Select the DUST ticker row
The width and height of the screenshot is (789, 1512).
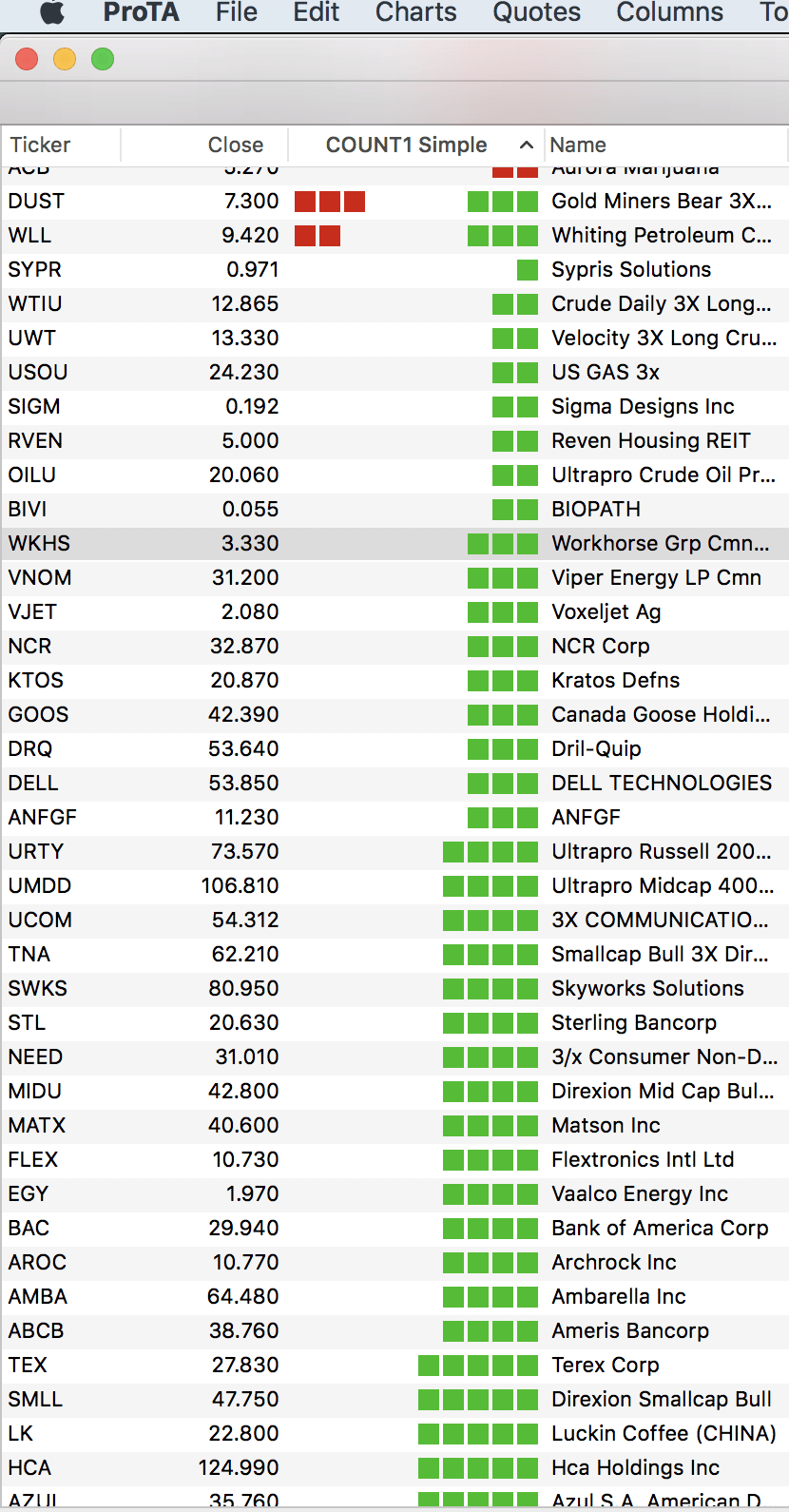point(394,202)
